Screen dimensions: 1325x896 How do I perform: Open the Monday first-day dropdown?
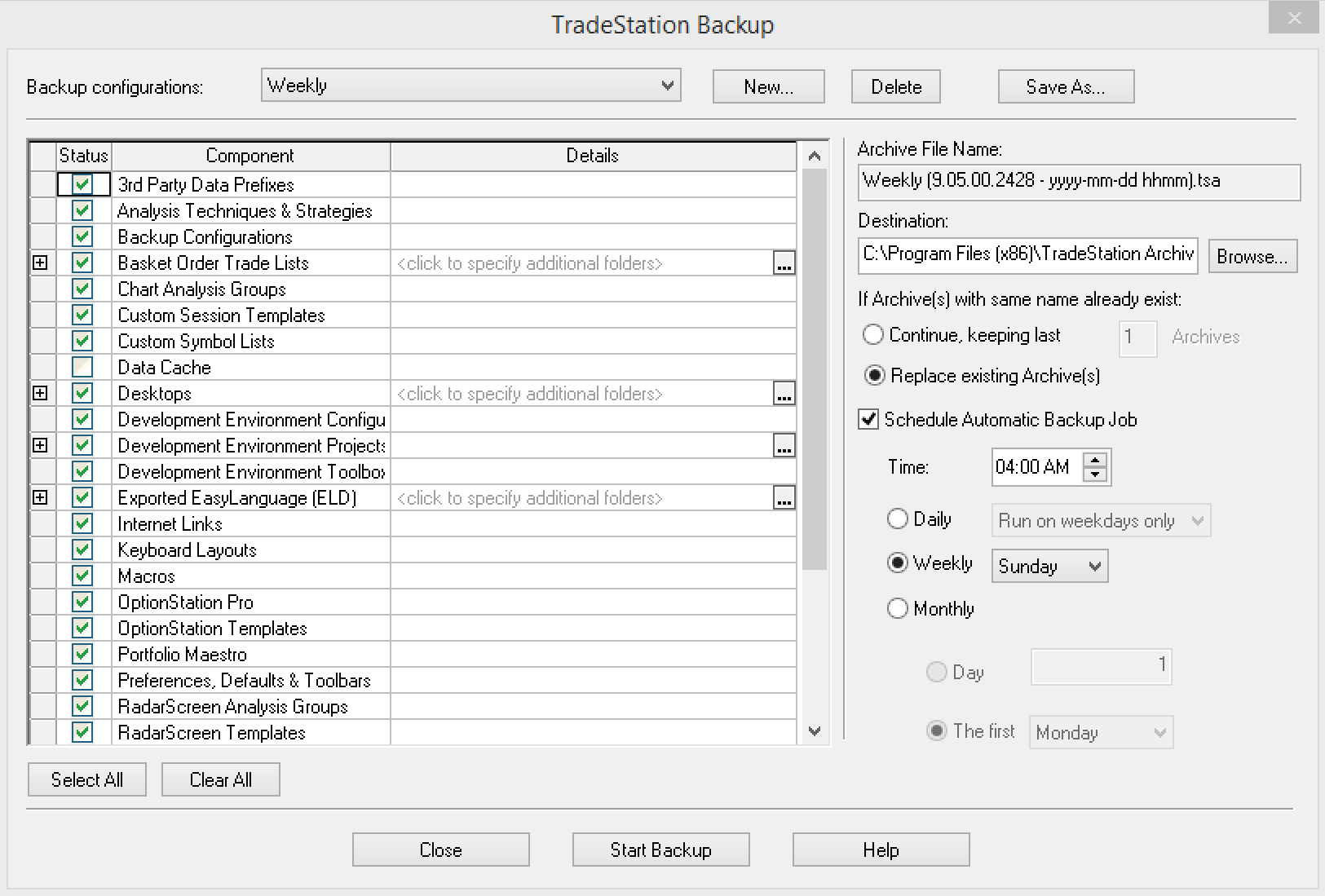click(1101, 732)
